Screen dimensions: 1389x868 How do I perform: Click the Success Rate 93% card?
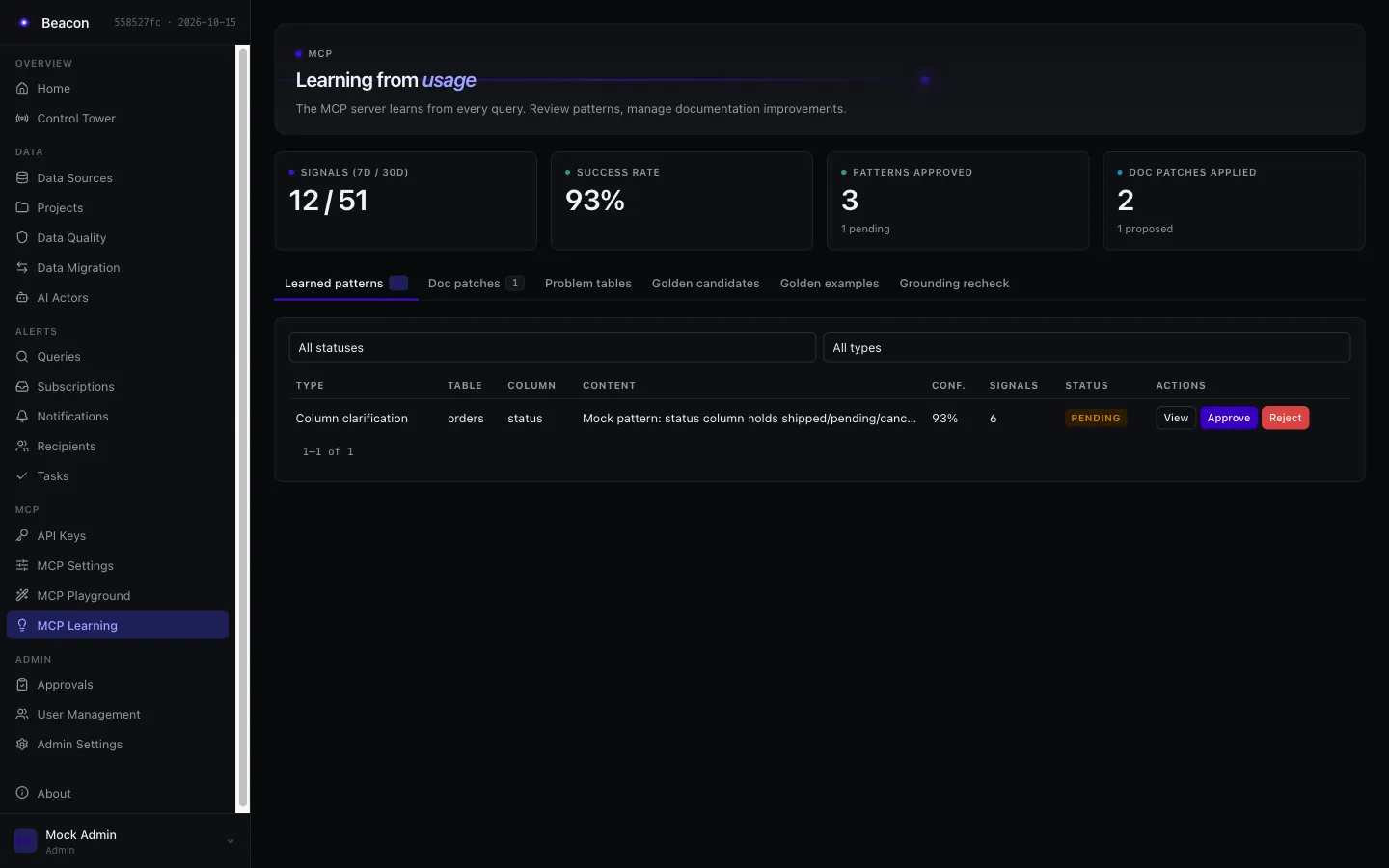pyautogui.click(x=681, y=201)
